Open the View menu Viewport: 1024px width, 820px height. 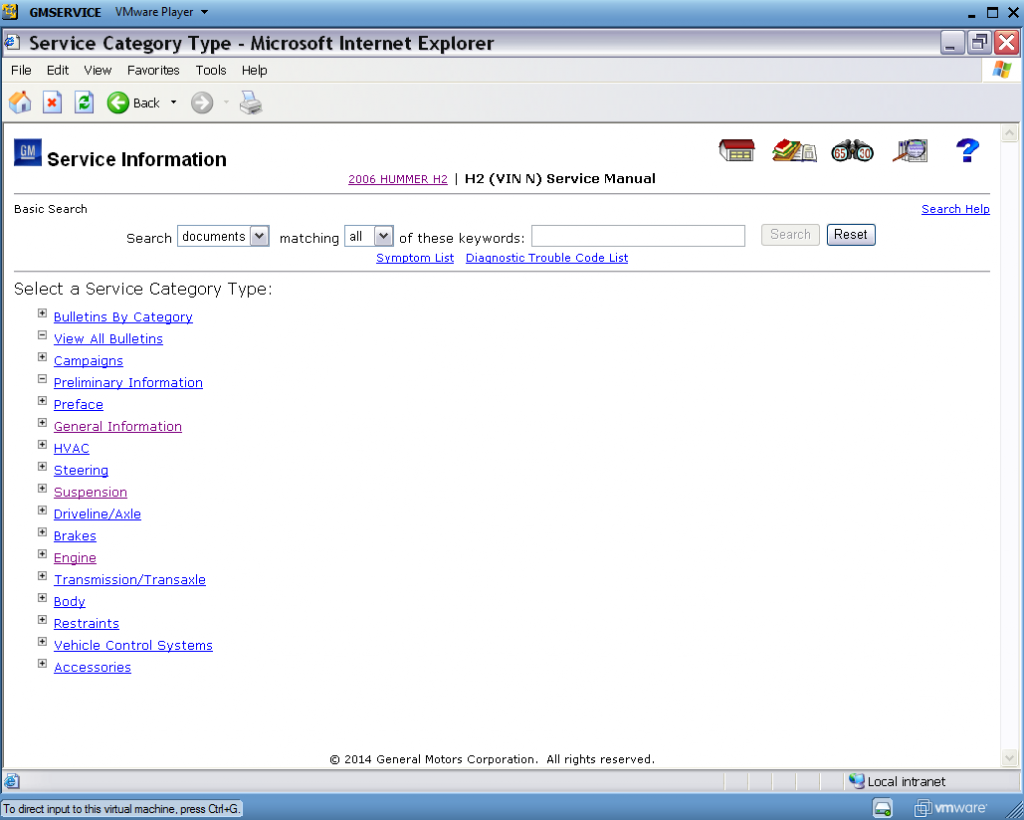pyautogui.click(x=98, y=70)
